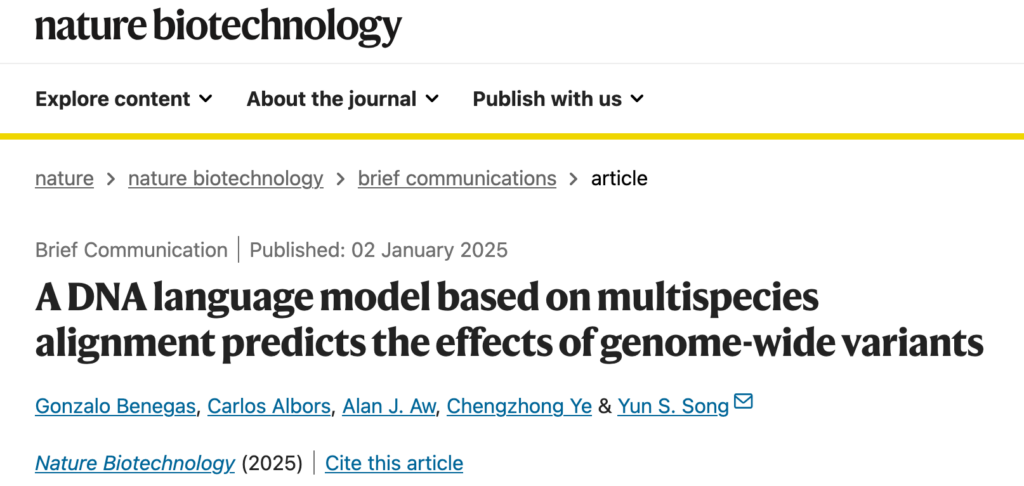Open author Alan J. Aw link
Image resolution: width=1024 pixels, height=486 pixels.
click(x=389, y=406)
